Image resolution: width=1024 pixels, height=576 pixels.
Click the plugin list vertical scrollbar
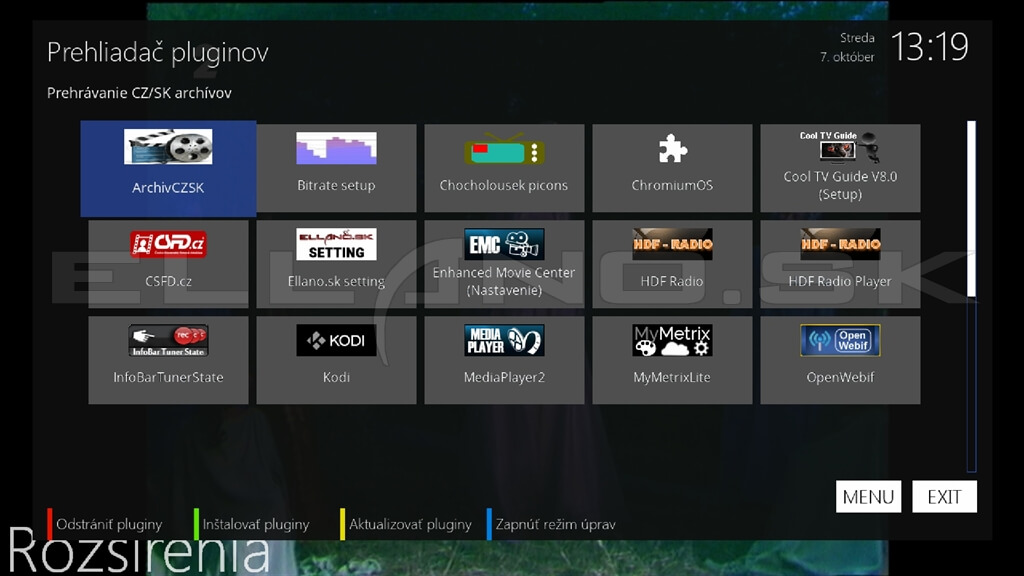click(x=972, y=296)
